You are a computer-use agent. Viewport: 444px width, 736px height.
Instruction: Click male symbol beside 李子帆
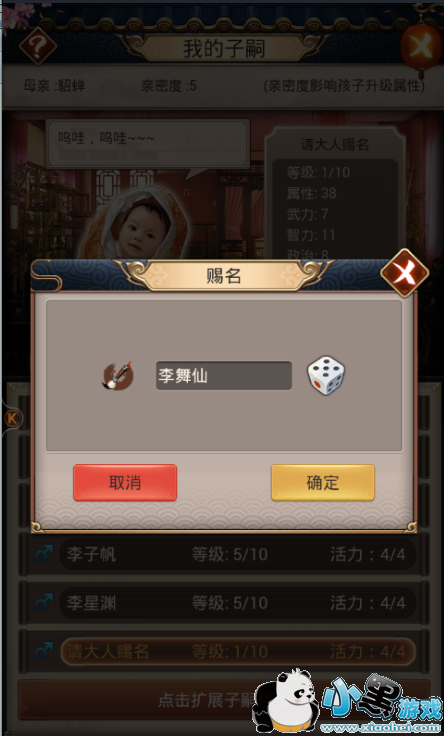(x=44, y=554)
